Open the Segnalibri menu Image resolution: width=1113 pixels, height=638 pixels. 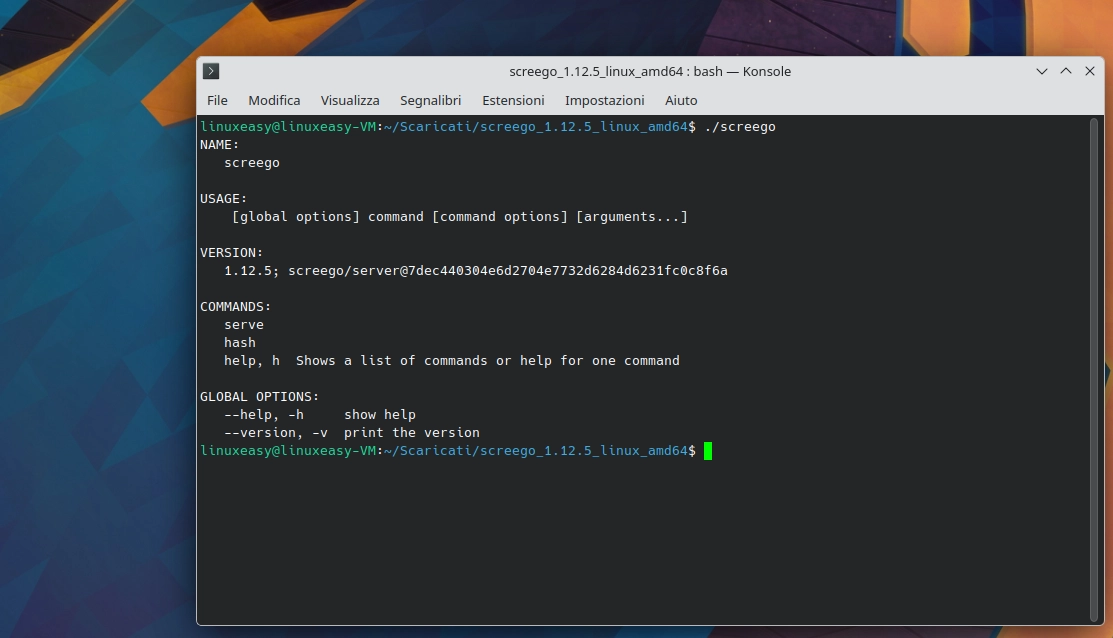point(430,100)
